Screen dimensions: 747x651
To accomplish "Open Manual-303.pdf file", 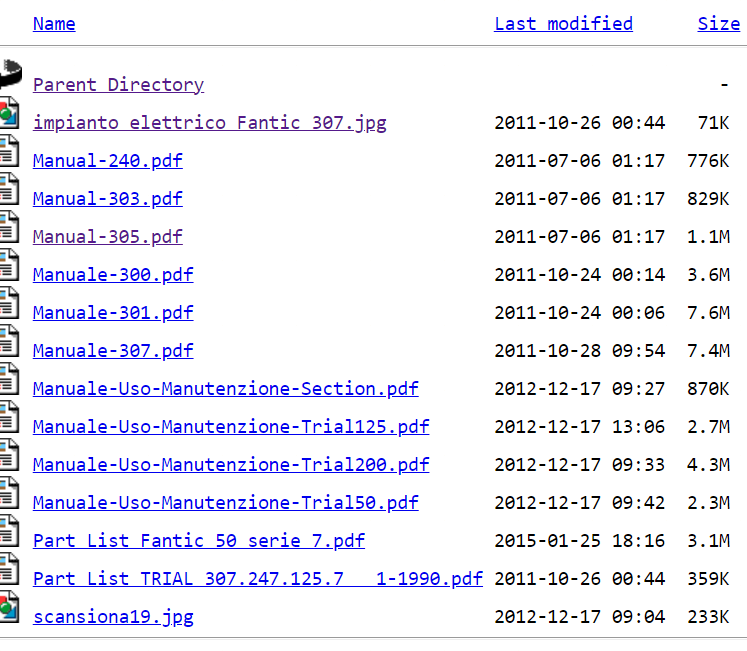I will point(107,199).
